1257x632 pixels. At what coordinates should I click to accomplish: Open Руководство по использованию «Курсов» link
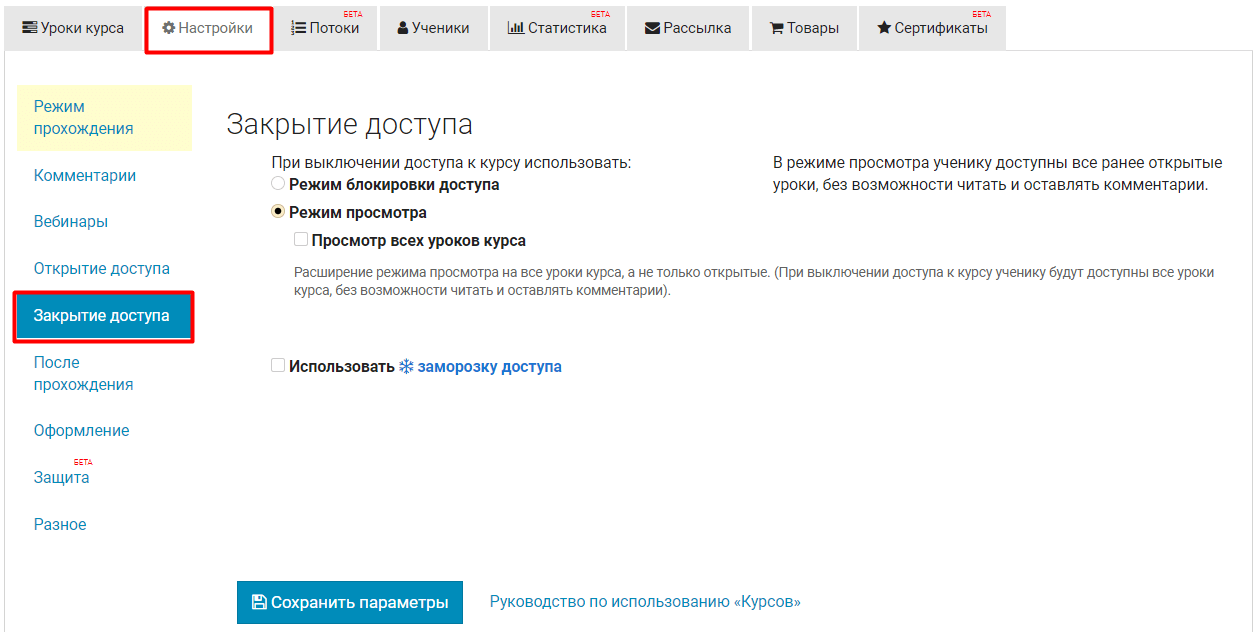[x=645, y=602]
